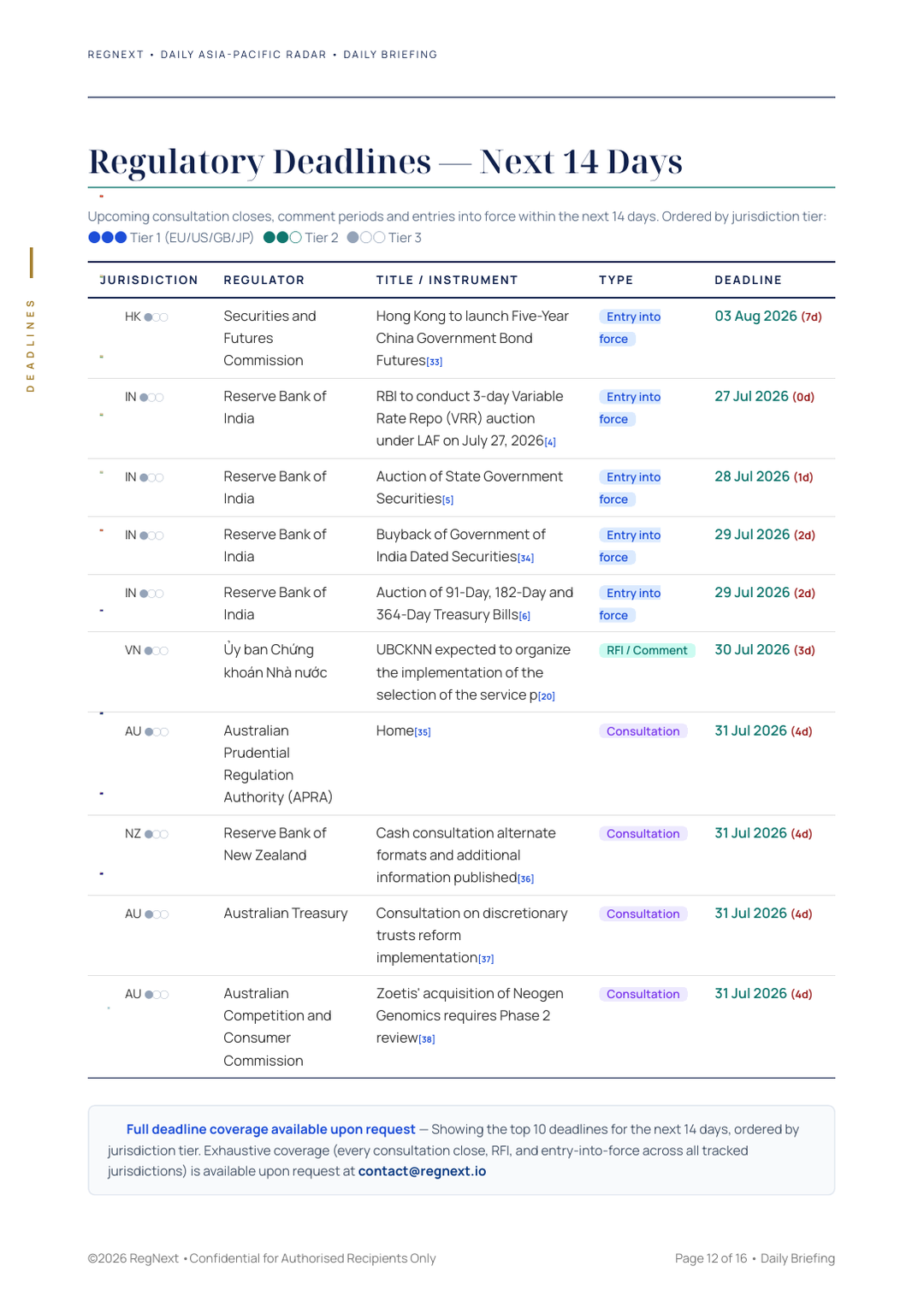The image size is (924, 1307).
Task: Open footnote [37] on discretionary trusts reform
Action: (x=486, y=960)
